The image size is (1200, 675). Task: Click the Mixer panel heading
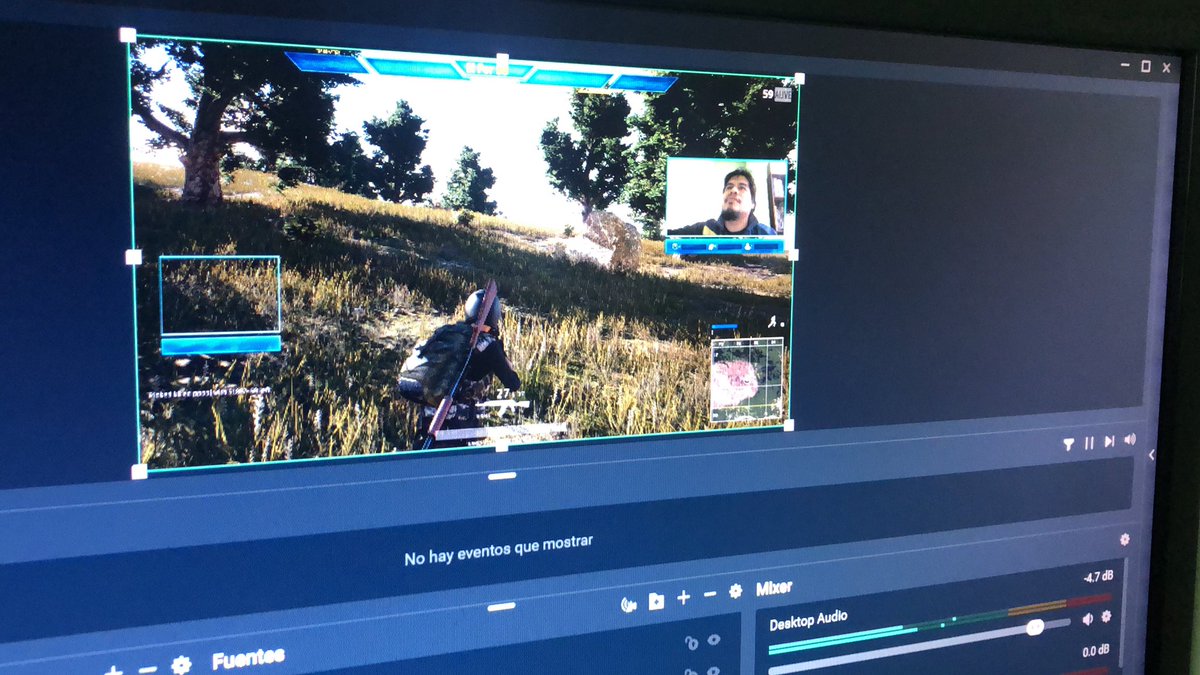point(774,588)
